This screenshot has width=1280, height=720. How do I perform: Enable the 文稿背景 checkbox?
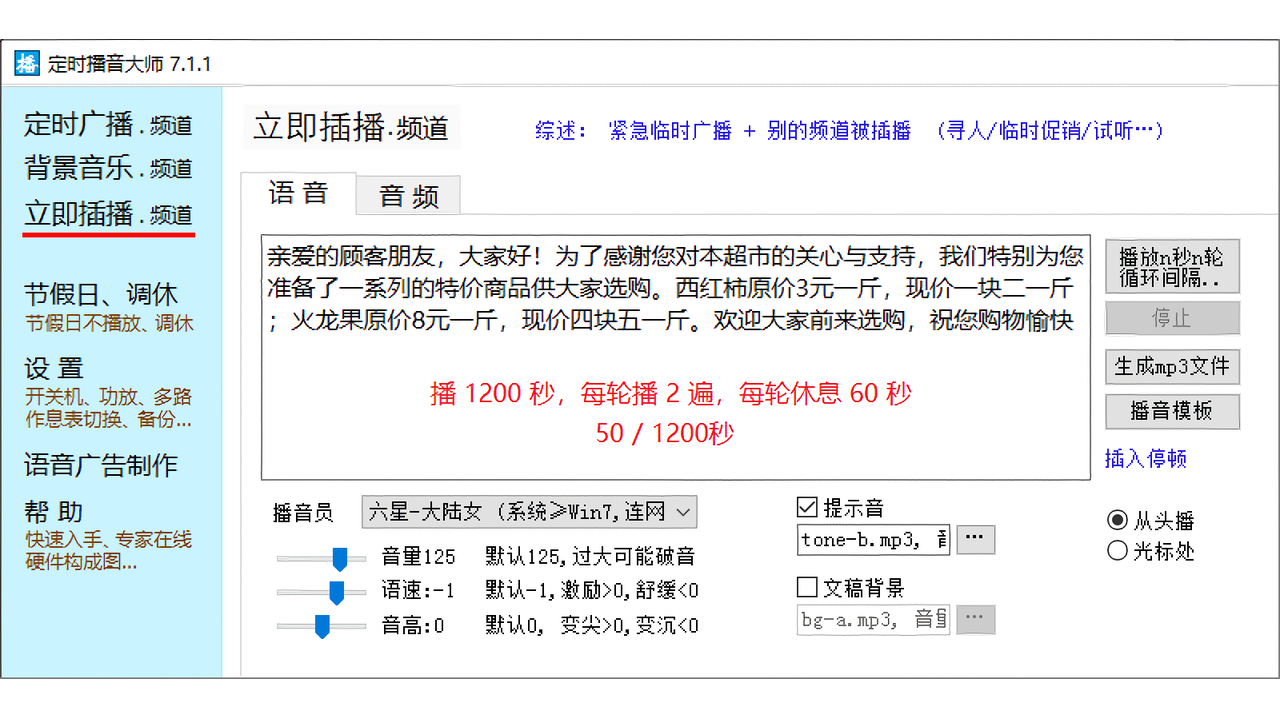click(807, 587)
